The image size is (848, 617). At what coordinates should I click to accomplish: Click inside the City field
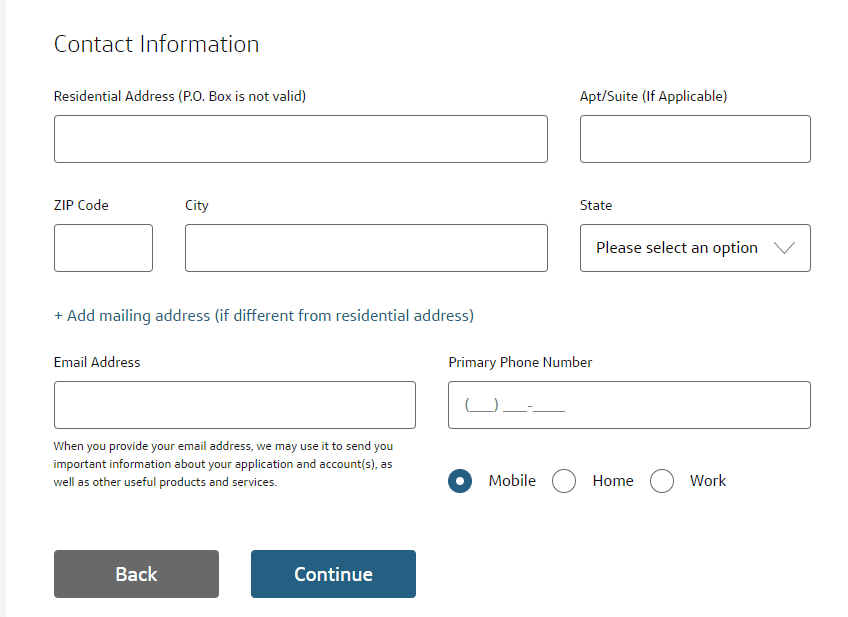(366, 247)
